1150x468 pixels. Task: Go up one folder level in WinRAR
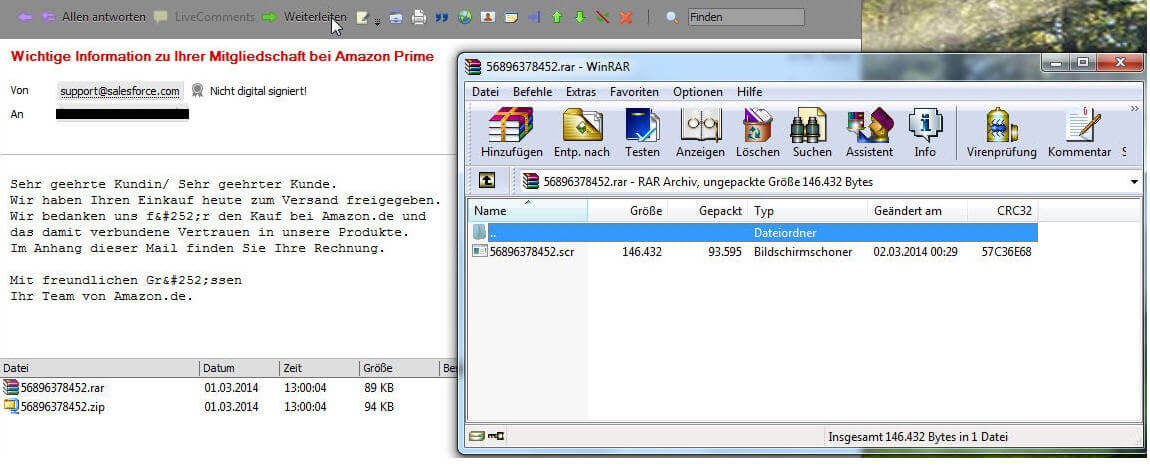[x=487, y=181]
